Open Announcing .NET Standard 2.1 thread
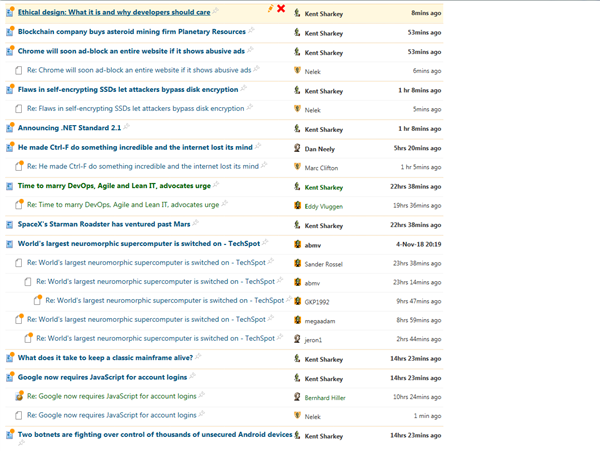600x451 pixels. [69, 128]
